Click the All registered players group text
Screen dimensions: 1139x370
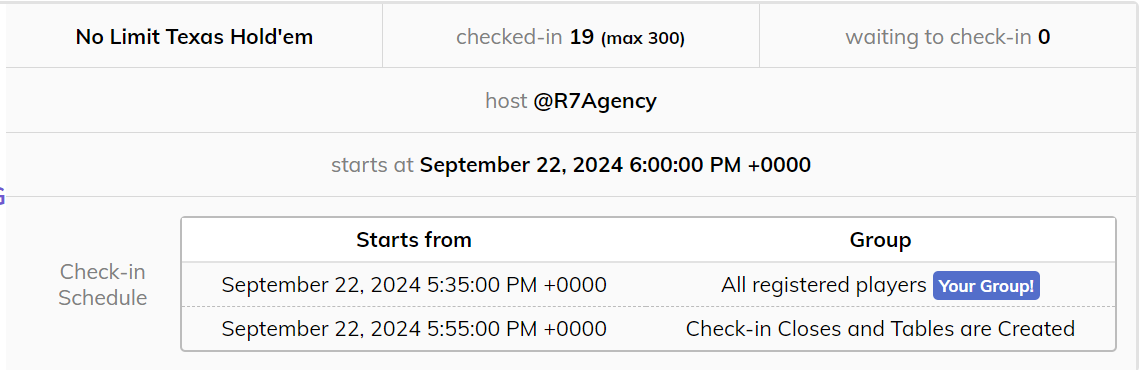[824, 285]
